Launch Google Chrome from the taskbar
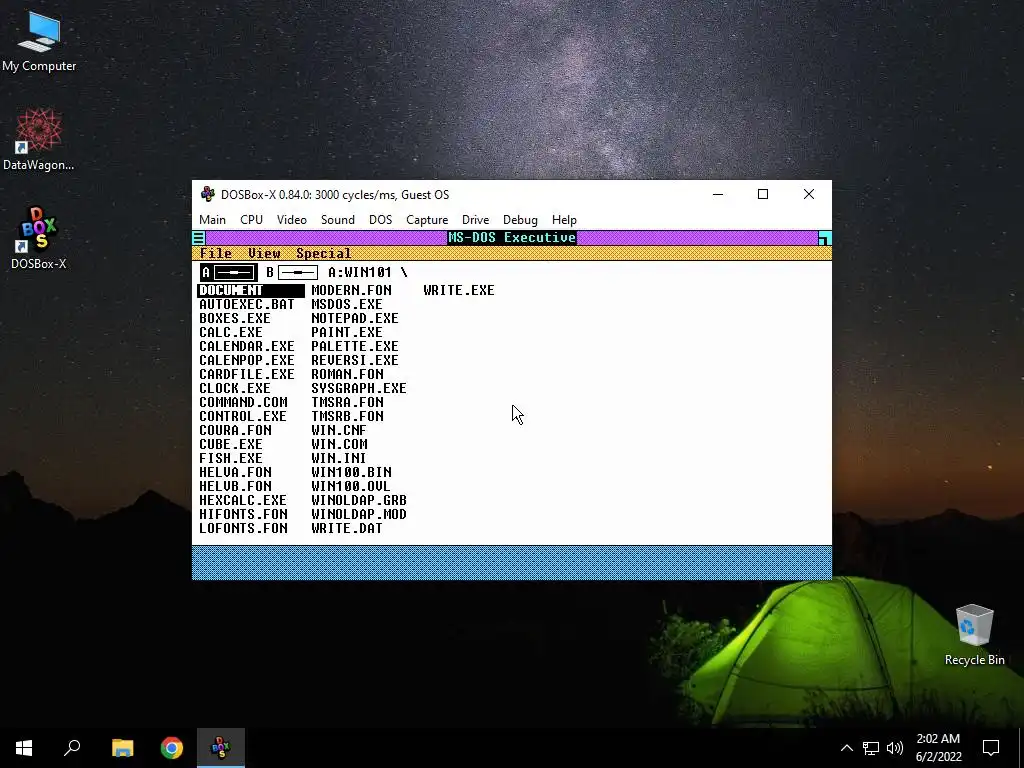Viewport: 1024px width, 768px height. click(x=172, y=748)
